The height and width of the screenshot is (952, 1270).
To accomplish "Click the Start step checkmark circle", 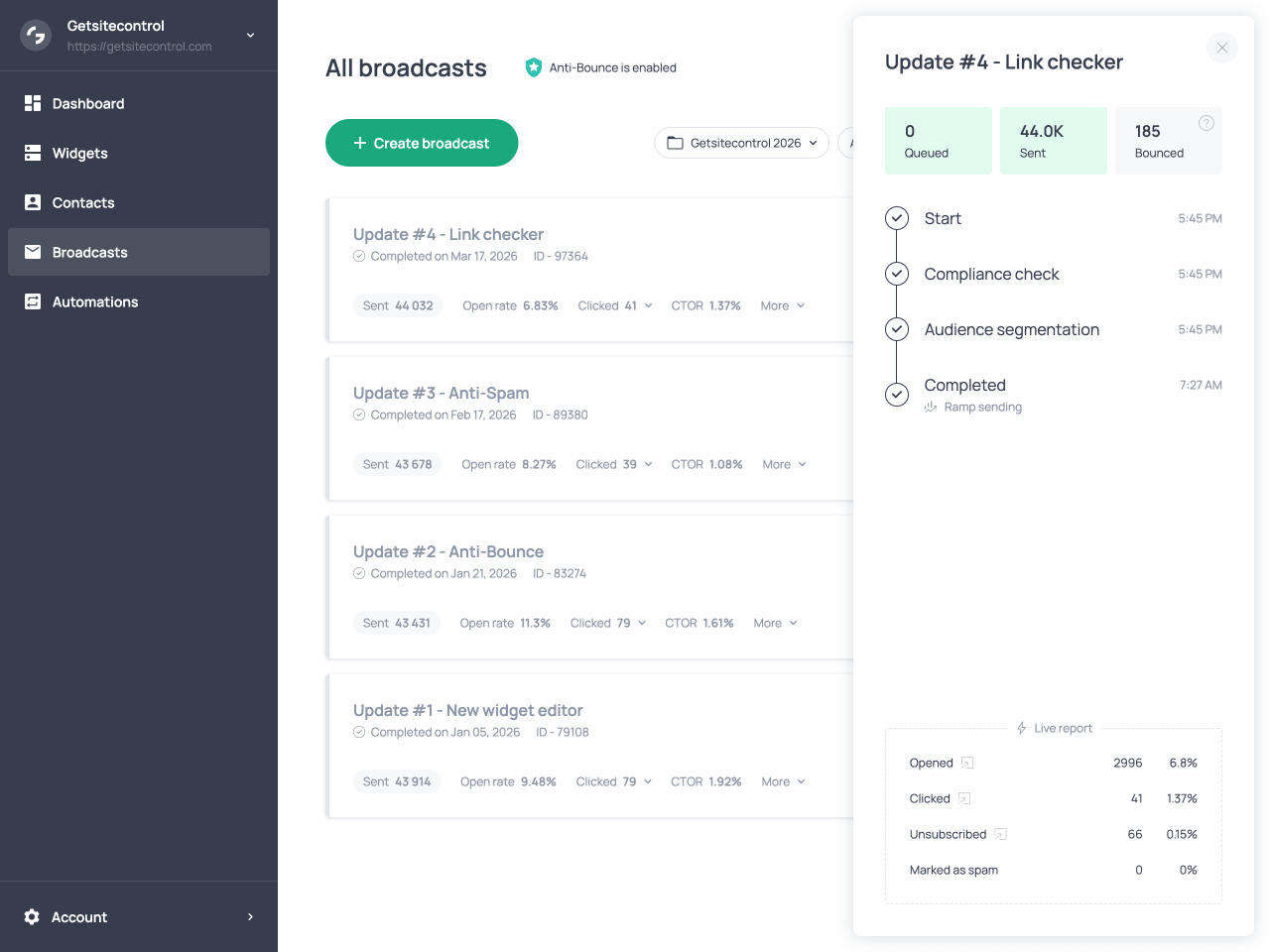I will click(897, 218).
